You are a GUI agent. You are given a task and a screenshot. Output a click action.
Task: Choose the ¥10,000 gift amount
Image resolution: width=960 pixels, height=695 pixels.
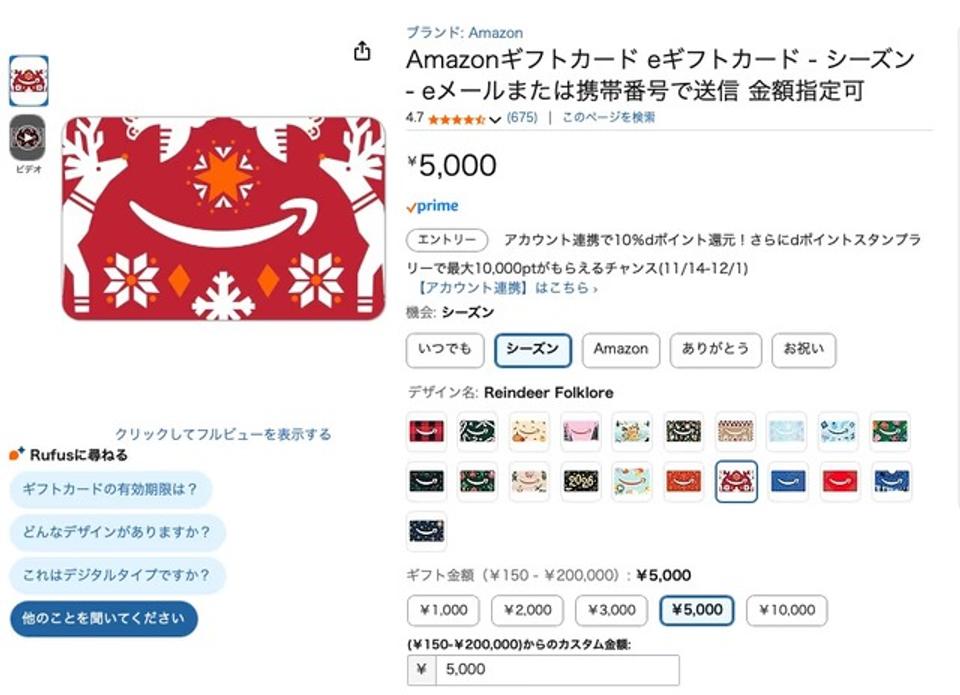786,610
